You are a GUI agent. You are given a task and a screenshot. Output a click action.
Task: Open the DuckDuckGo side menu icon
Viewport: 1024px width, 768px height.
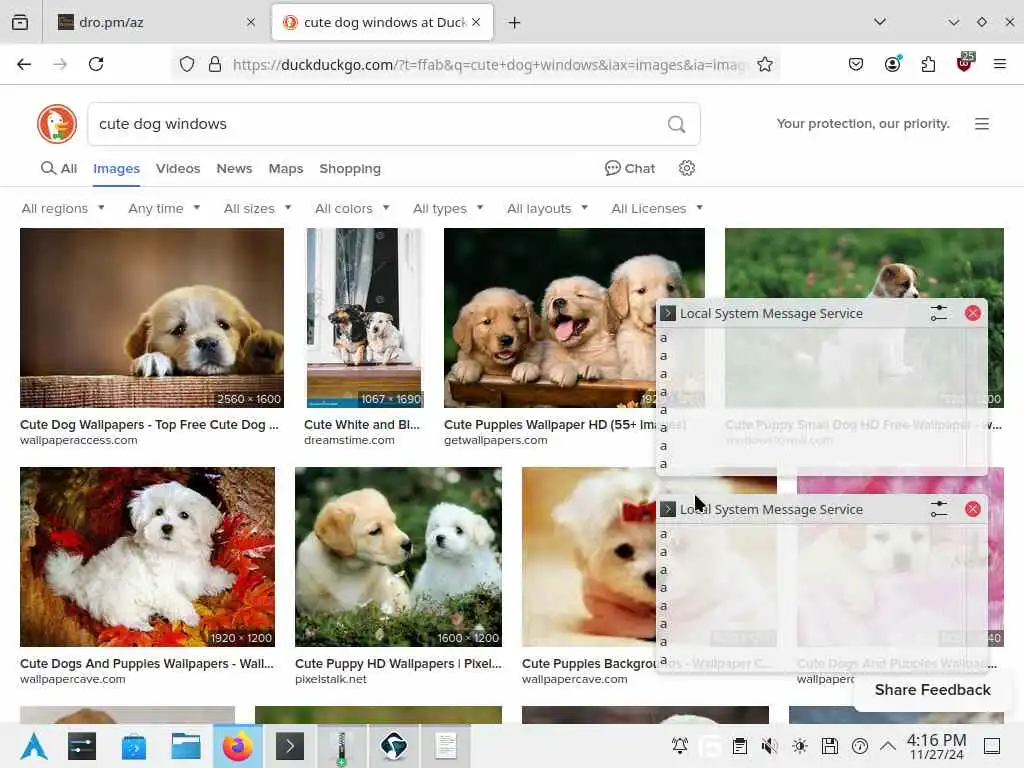[982, 124]
